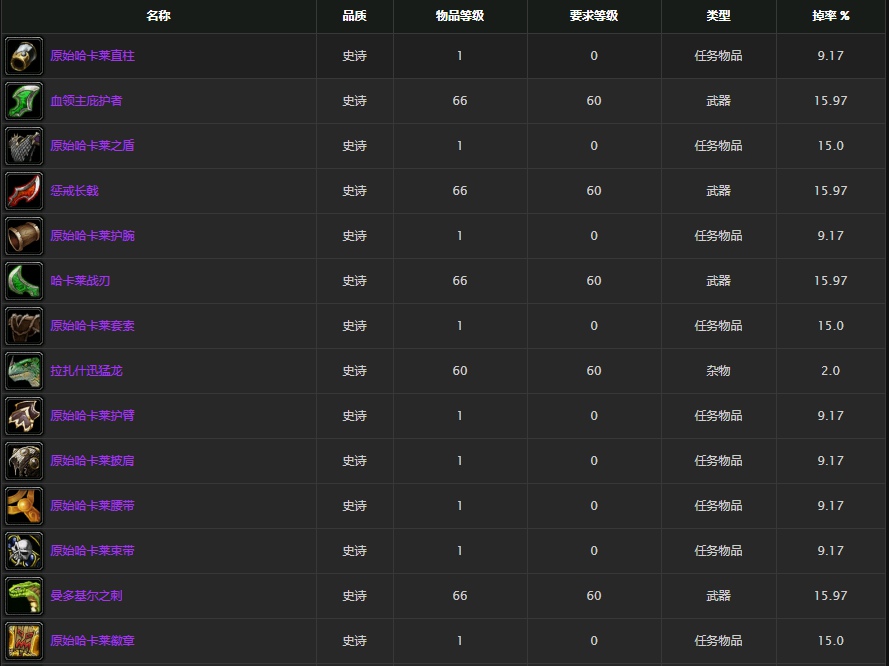The width and height of the screenshot is (889, 666).
Task: Open the 原始哈卡莱护腕 bracer icon
Action: point(24,236)
